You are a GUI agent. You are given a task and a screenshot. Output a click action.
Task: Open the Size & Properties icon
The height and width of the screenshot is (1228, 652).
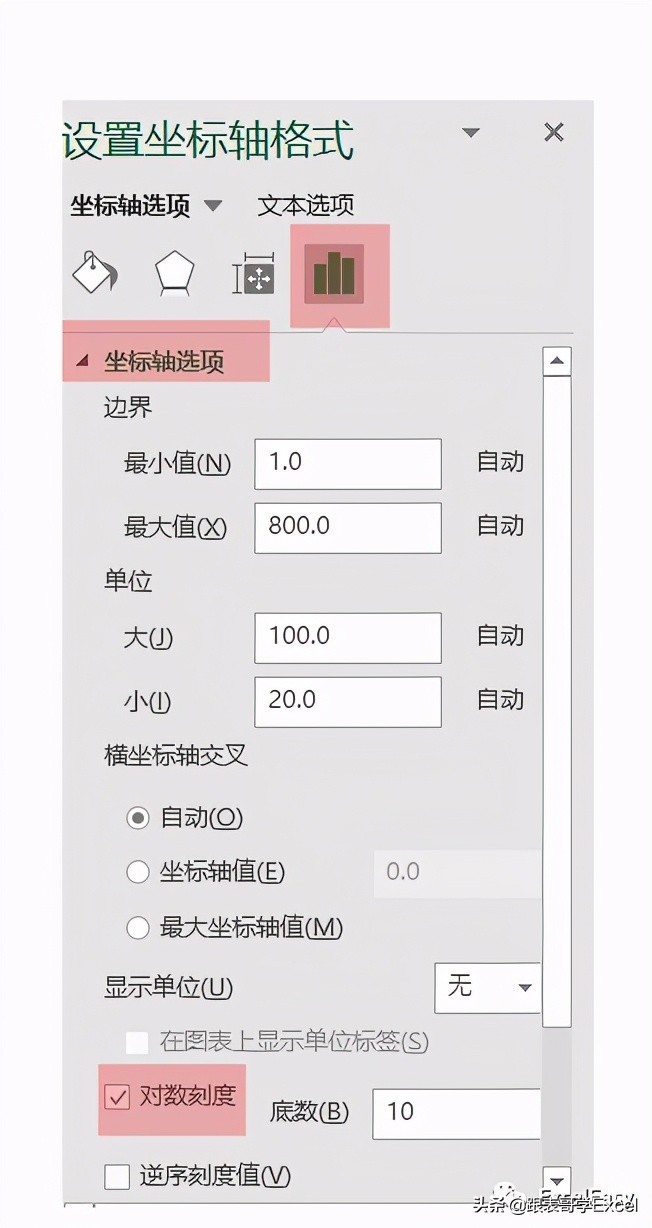(x=254, y=275)
